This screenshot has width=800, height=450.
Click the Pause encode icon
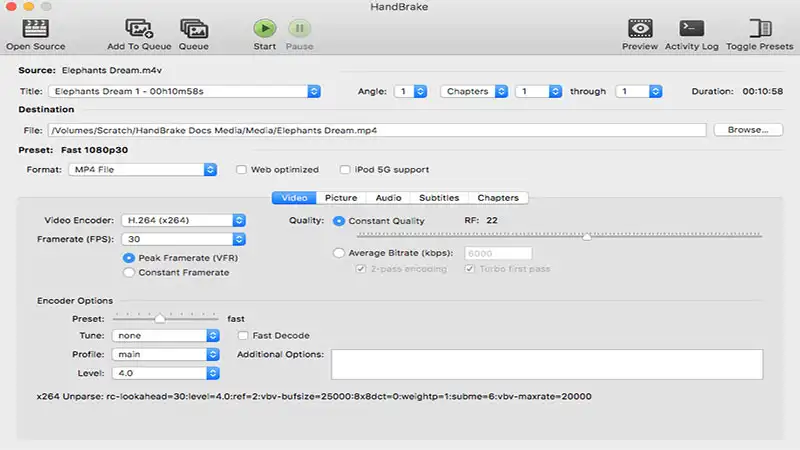click(x=299, y=28)
